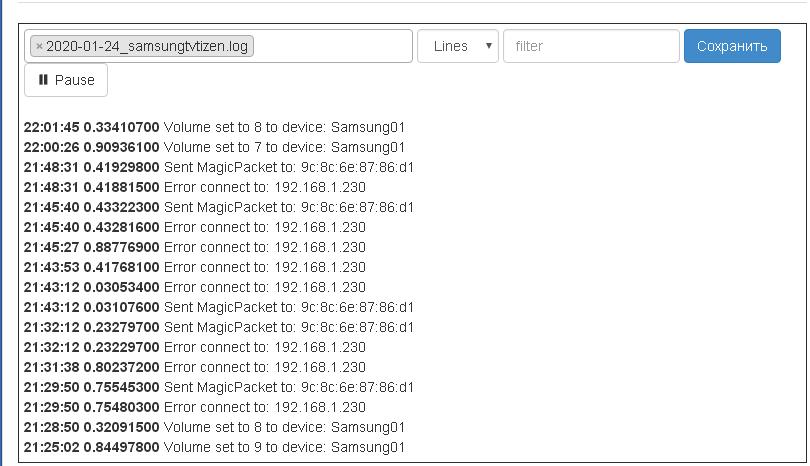
Task: Select the 21:32:12 Sent MagicPacket line
Action: [219, 327]
